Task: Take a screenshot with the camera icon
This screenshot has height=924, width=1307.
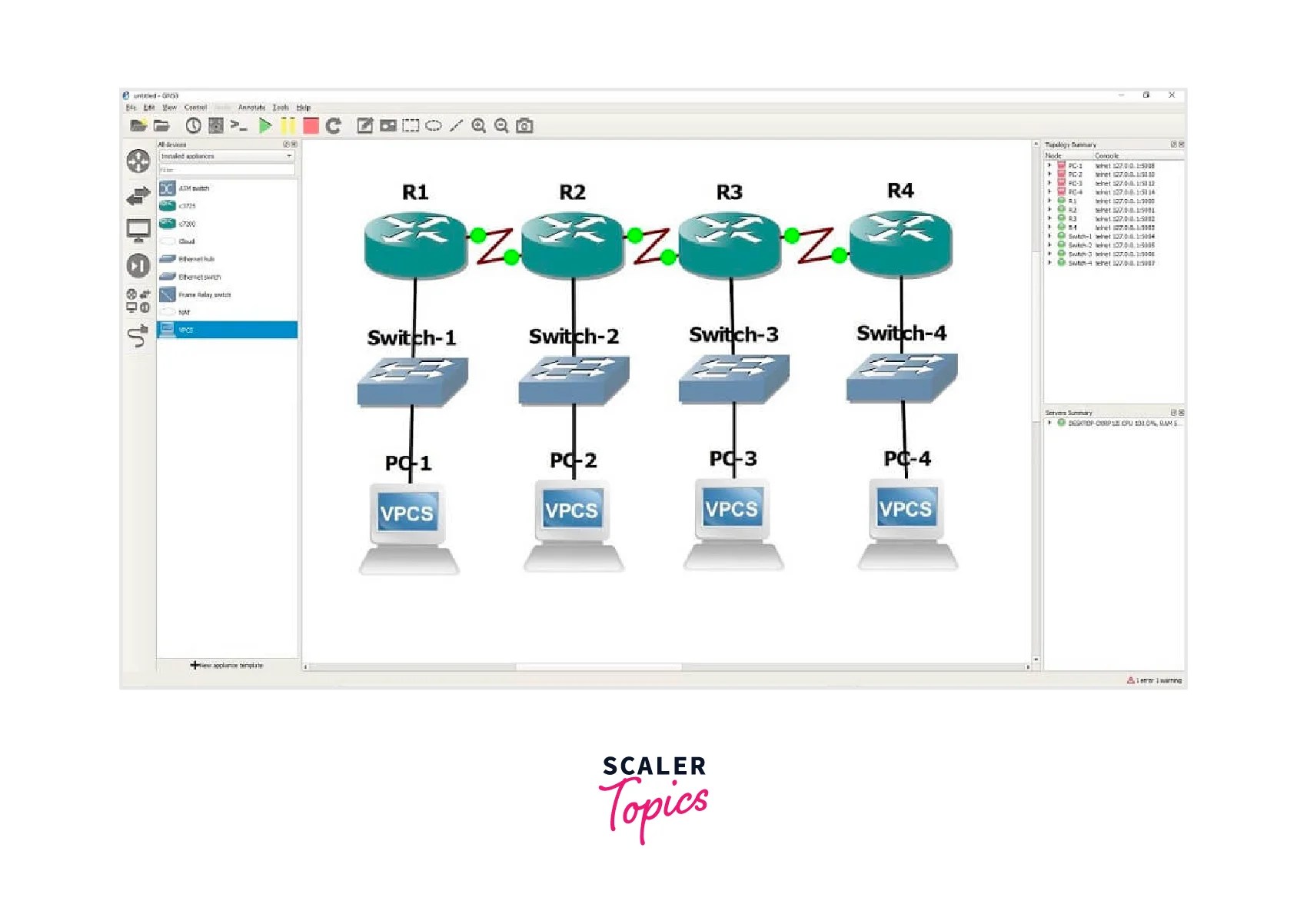Action: pos(524,125)
